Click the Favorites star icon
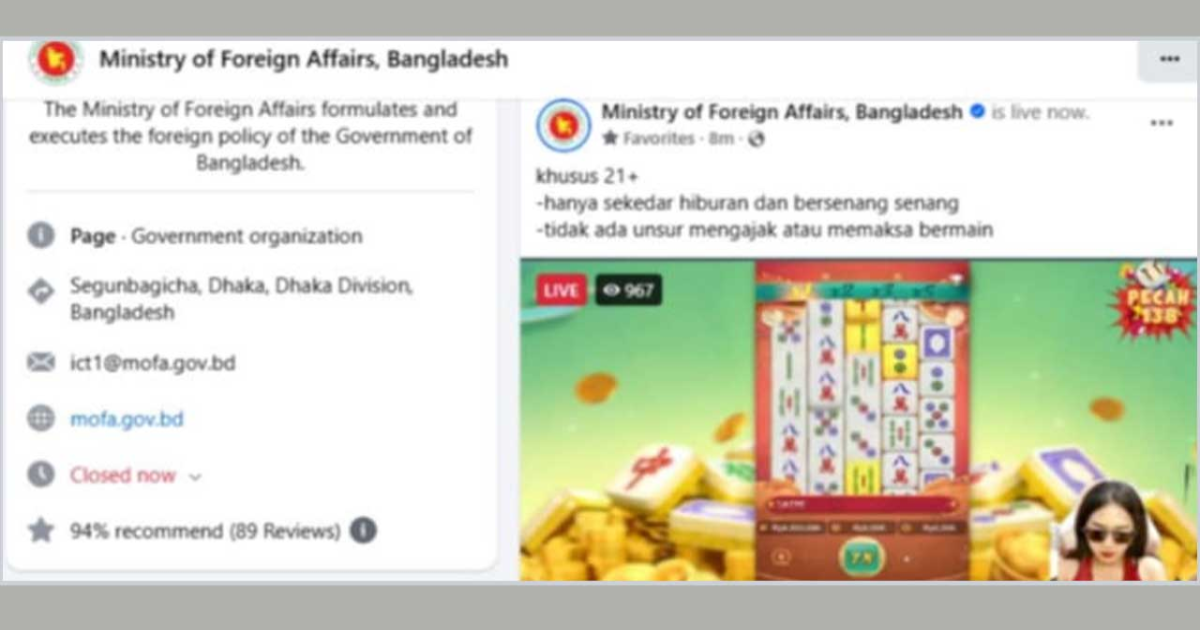 (x=610, y=139)
